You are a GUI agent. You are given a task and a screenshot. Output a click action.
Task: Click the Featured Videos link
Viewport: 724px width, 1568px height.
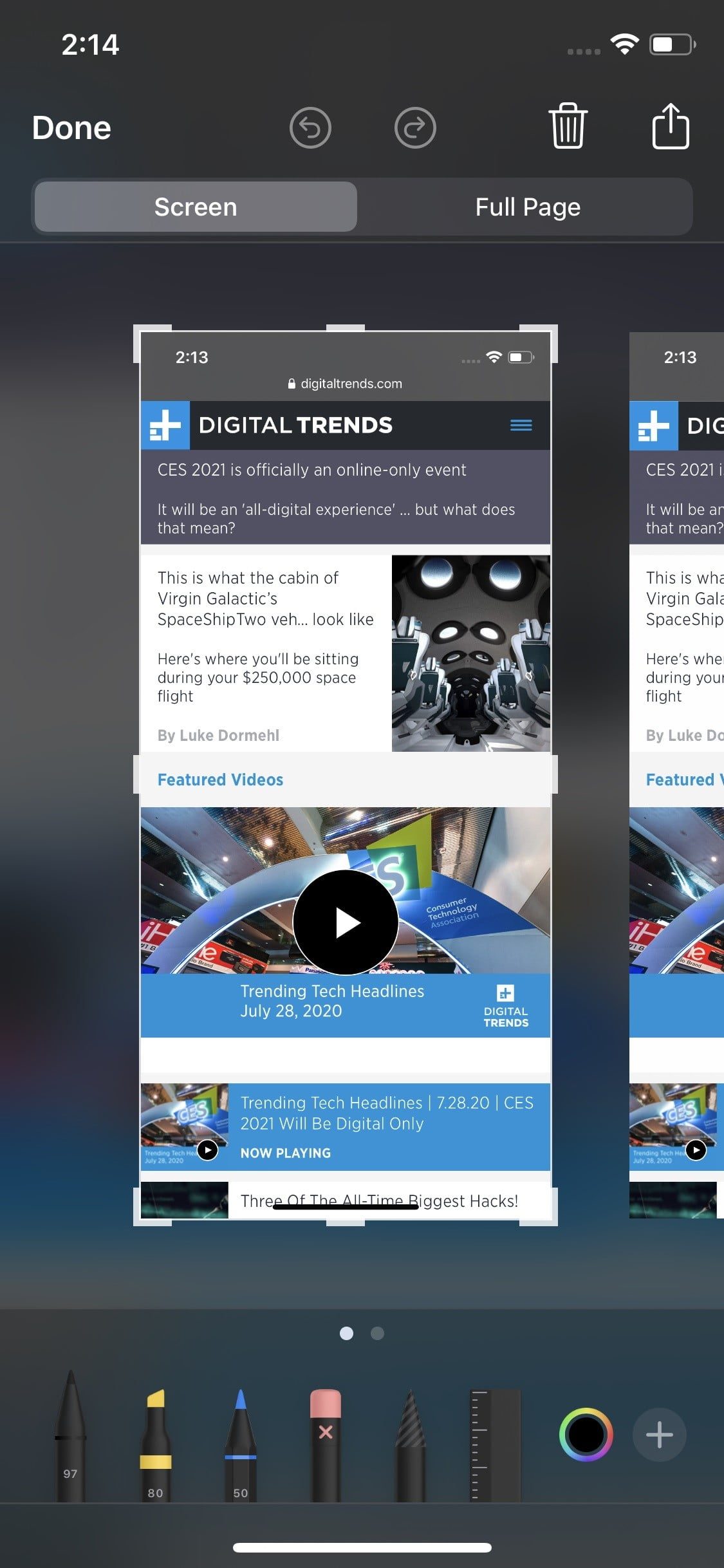(x=220, y=779)
